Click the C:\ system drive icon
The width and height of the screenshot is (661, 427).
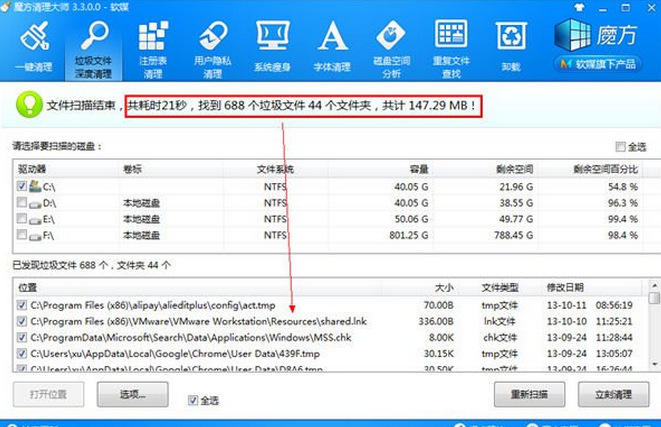tap(35, 186)
